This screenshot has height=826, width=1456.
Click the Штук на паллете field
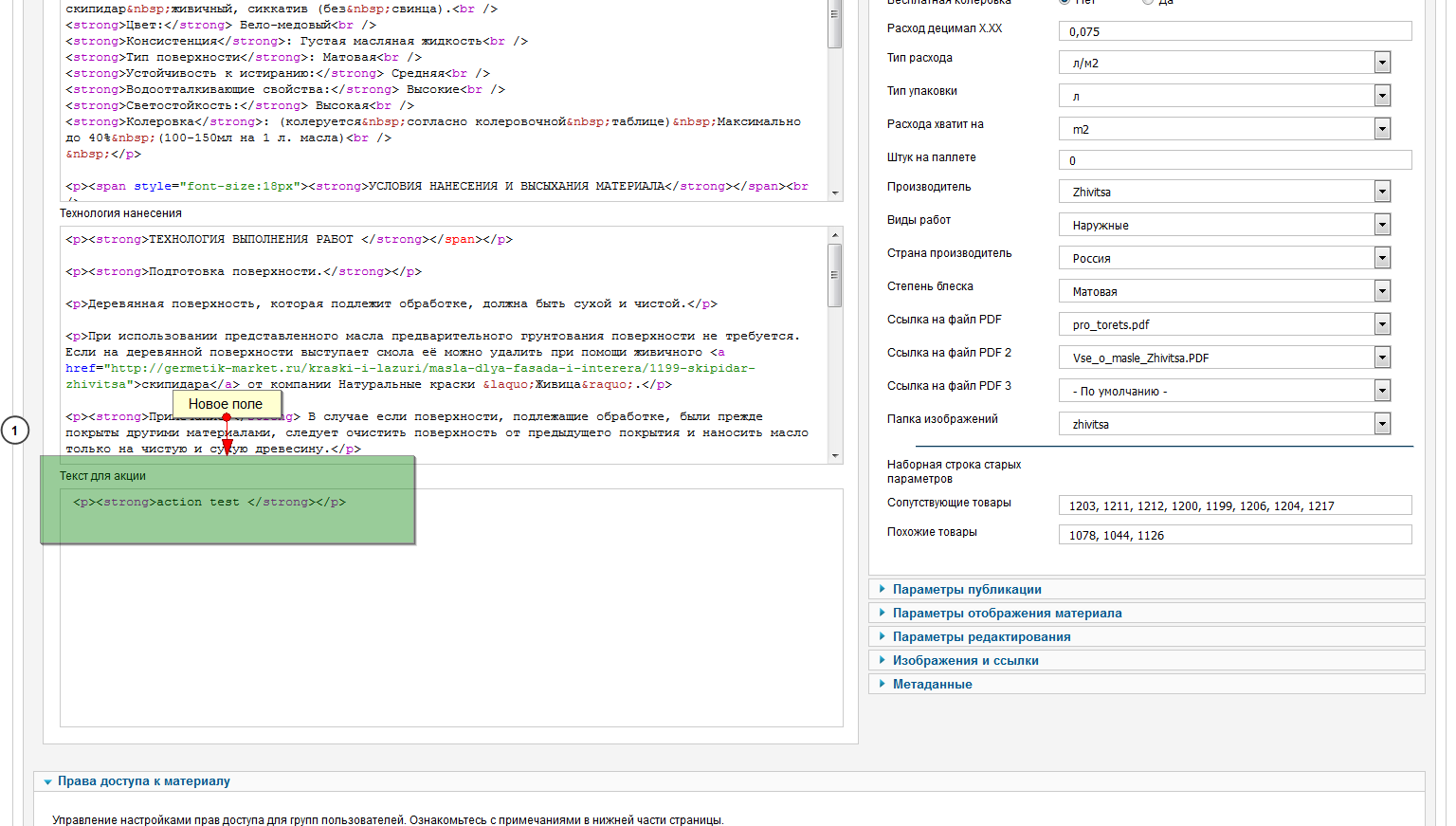pos(1234,160)
